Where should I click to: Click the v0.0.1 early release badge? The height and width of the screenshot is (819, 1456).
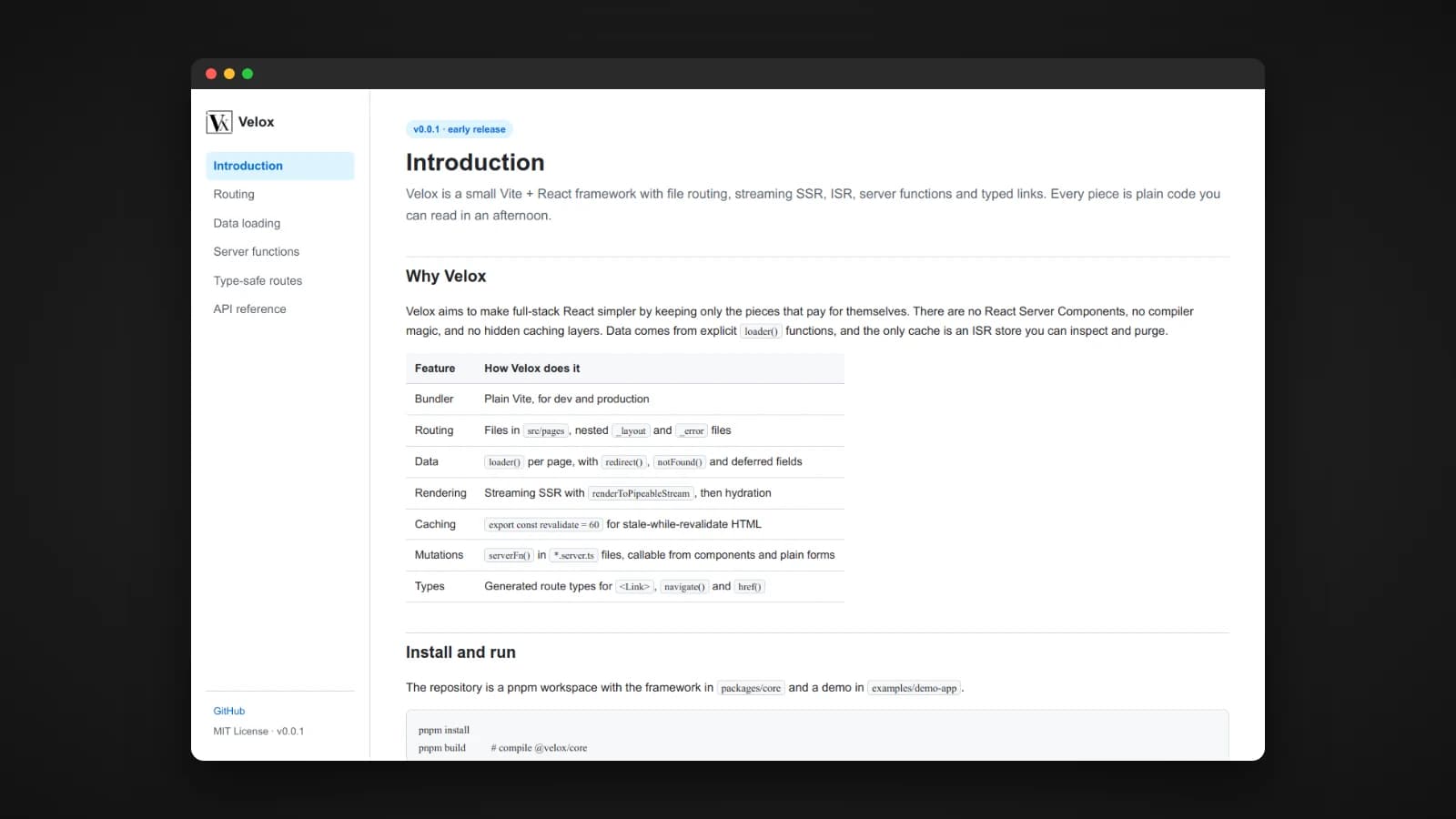(460, 129)
